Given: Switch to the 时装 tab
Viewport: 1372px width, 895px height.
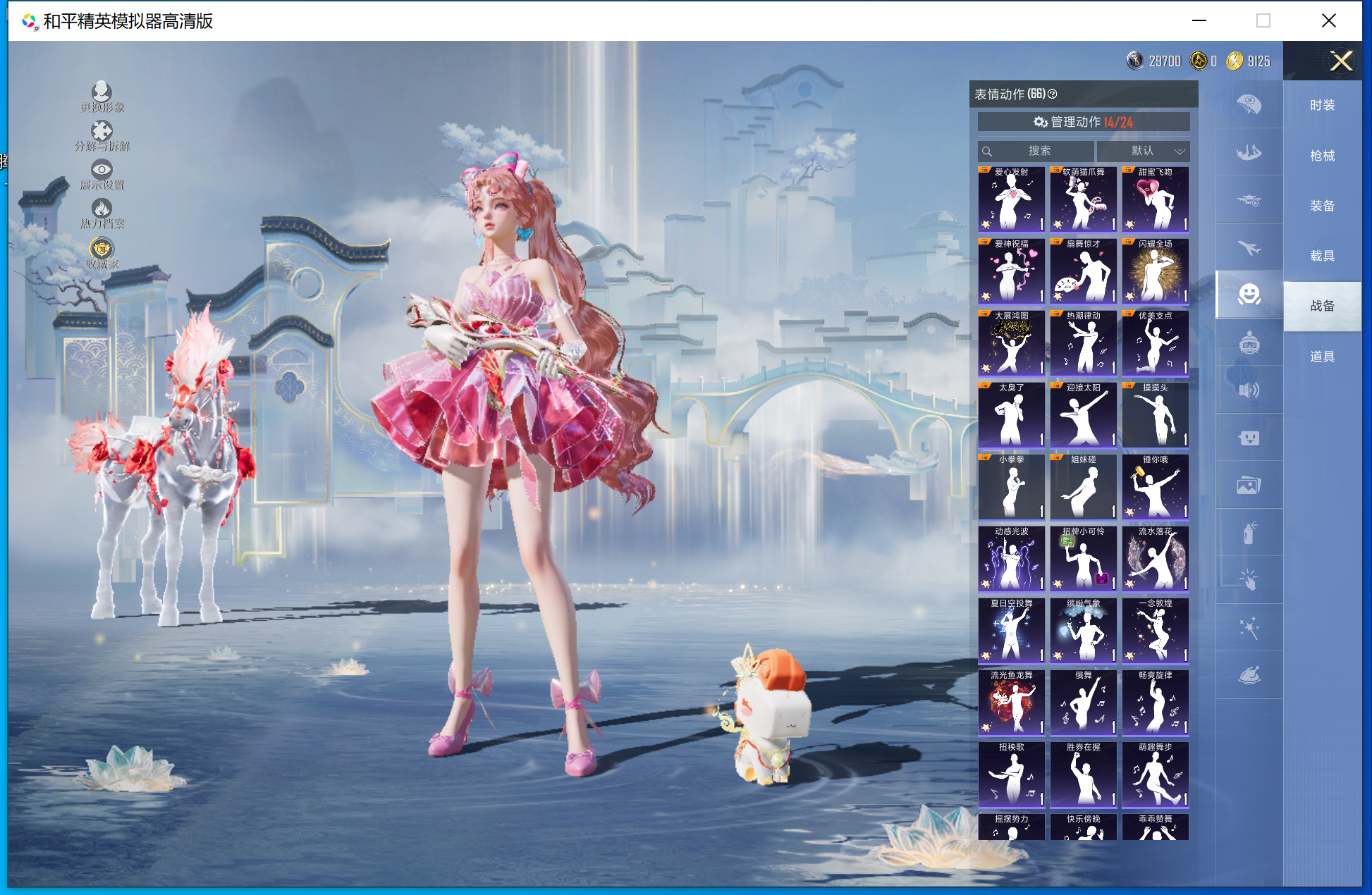Looking at the screenshot, I should [x=1322, y=105].
